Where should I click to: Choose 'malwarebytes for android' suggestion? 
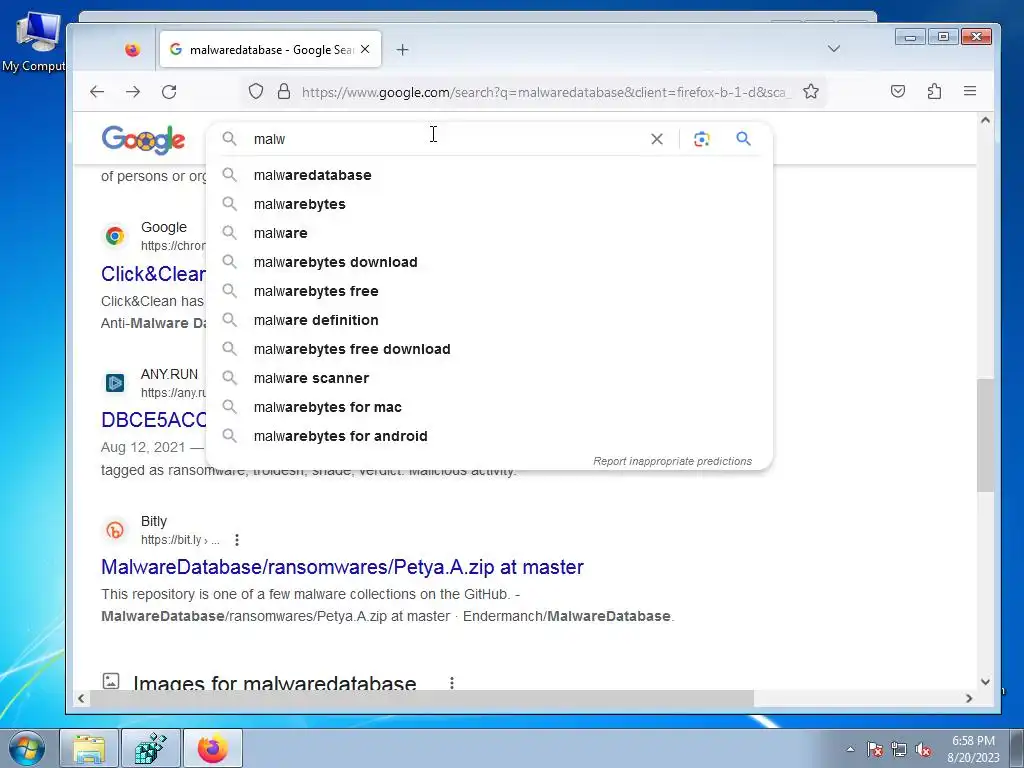[x=489, y=436]
